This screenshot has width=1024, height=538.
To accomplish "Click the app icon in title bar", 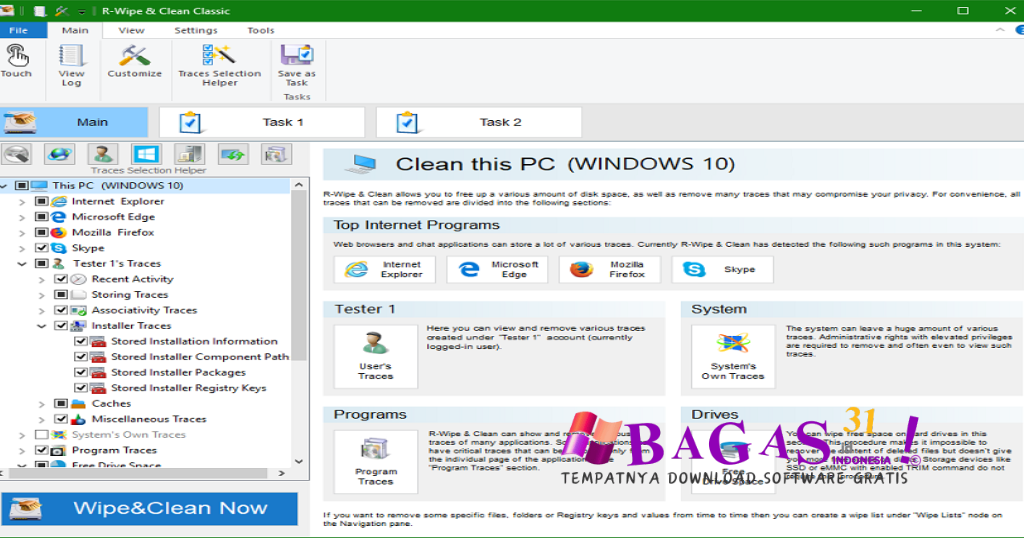I will coord(7,10).
